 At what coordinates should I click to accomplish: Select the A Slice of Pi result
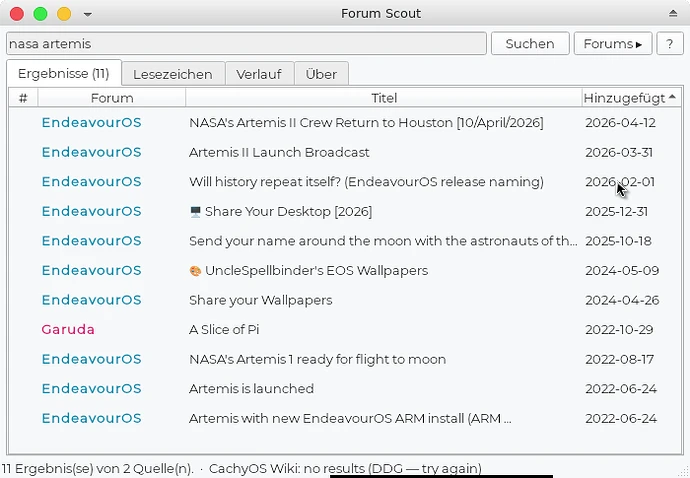tap(345, 329)
